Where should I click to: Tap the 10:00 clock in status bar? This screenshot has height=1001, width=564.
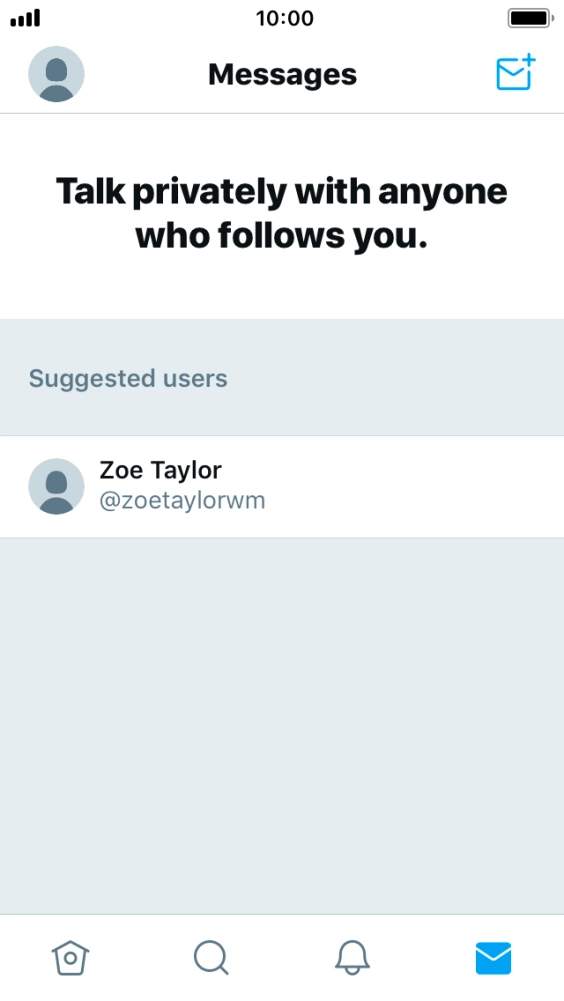point(285,18)
